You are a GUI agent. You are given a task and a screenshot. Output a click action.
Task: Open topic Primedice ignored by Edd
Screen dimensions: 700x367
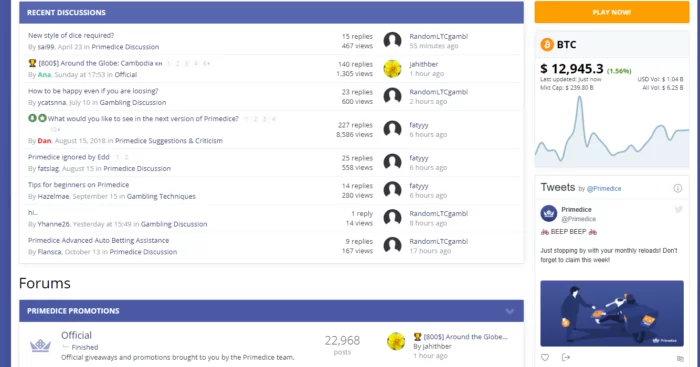tap(69, 157)
